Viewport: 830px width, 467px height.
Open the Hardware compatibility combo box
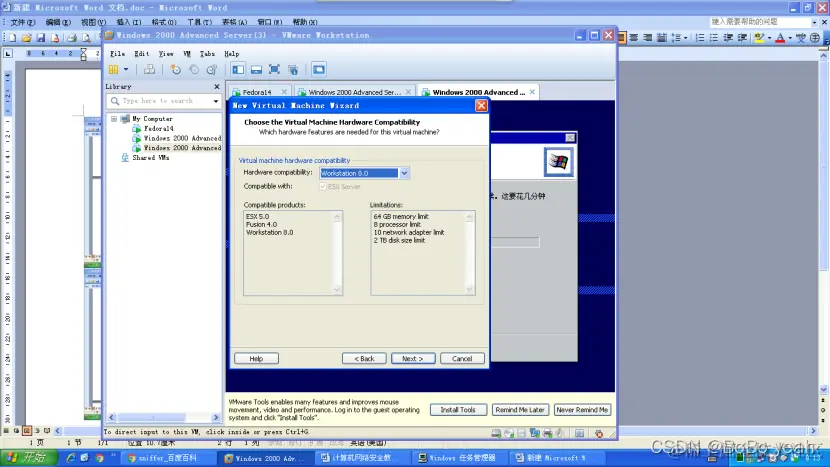coord(364,173)
